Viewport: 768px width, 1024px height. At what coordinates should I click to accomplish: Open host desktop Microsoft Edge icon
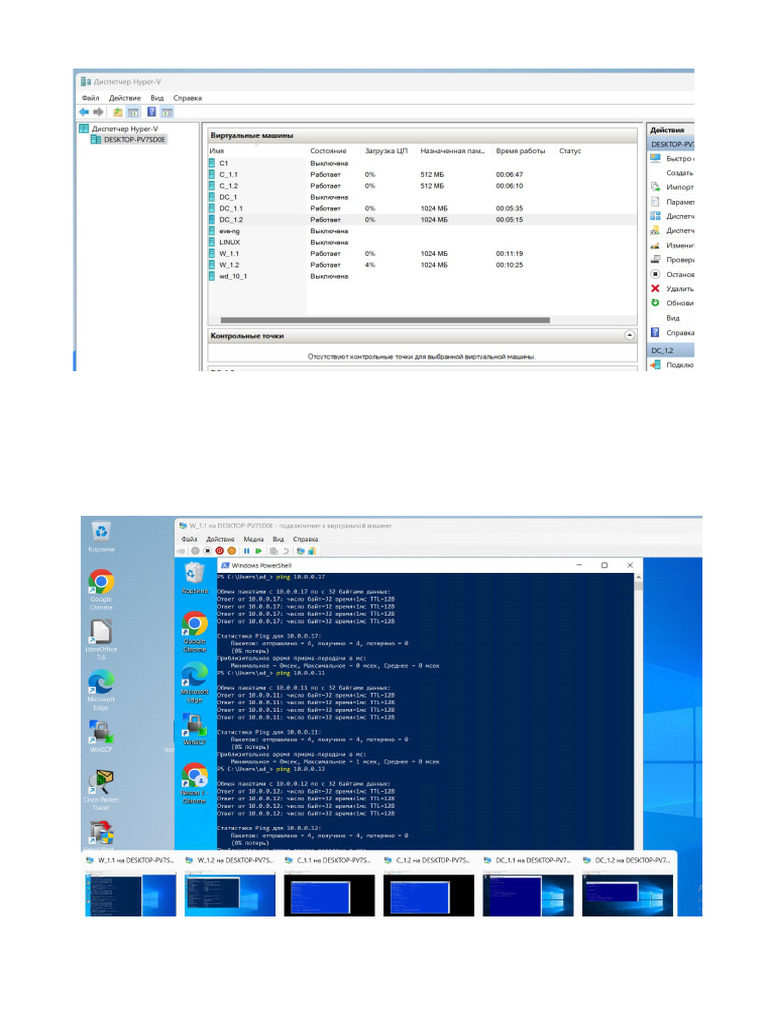(x=101, y=690)
